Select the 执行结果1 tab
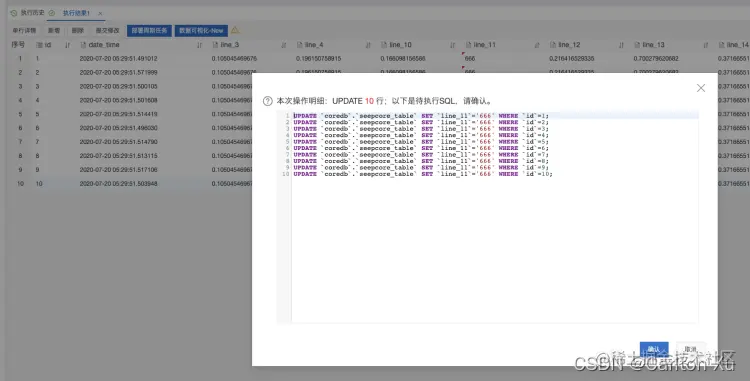This screenshot has width=750, height=381. [77, 13]
